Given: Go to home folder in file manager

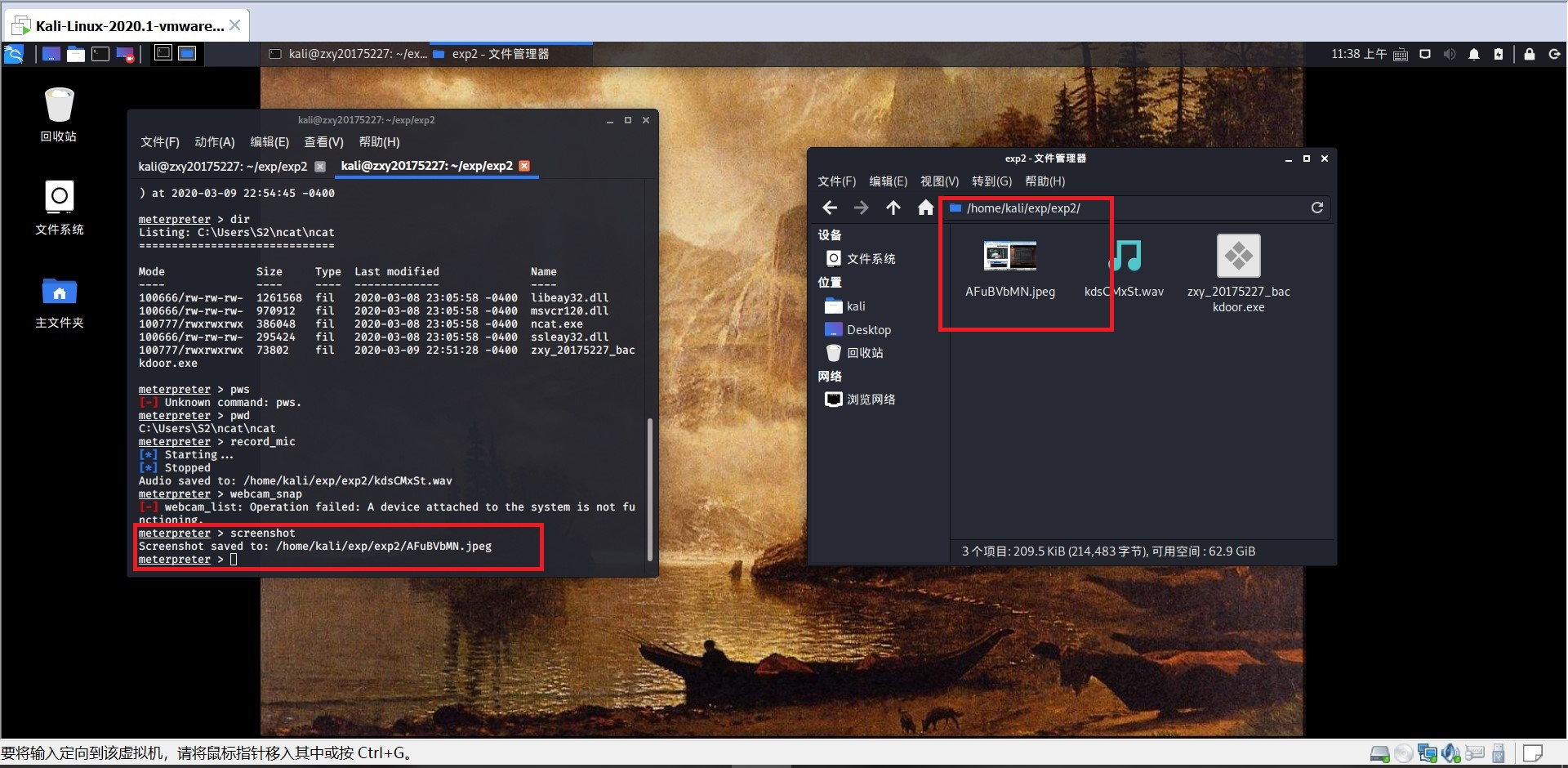Looking at the screenshot, I should coord(925,208).
